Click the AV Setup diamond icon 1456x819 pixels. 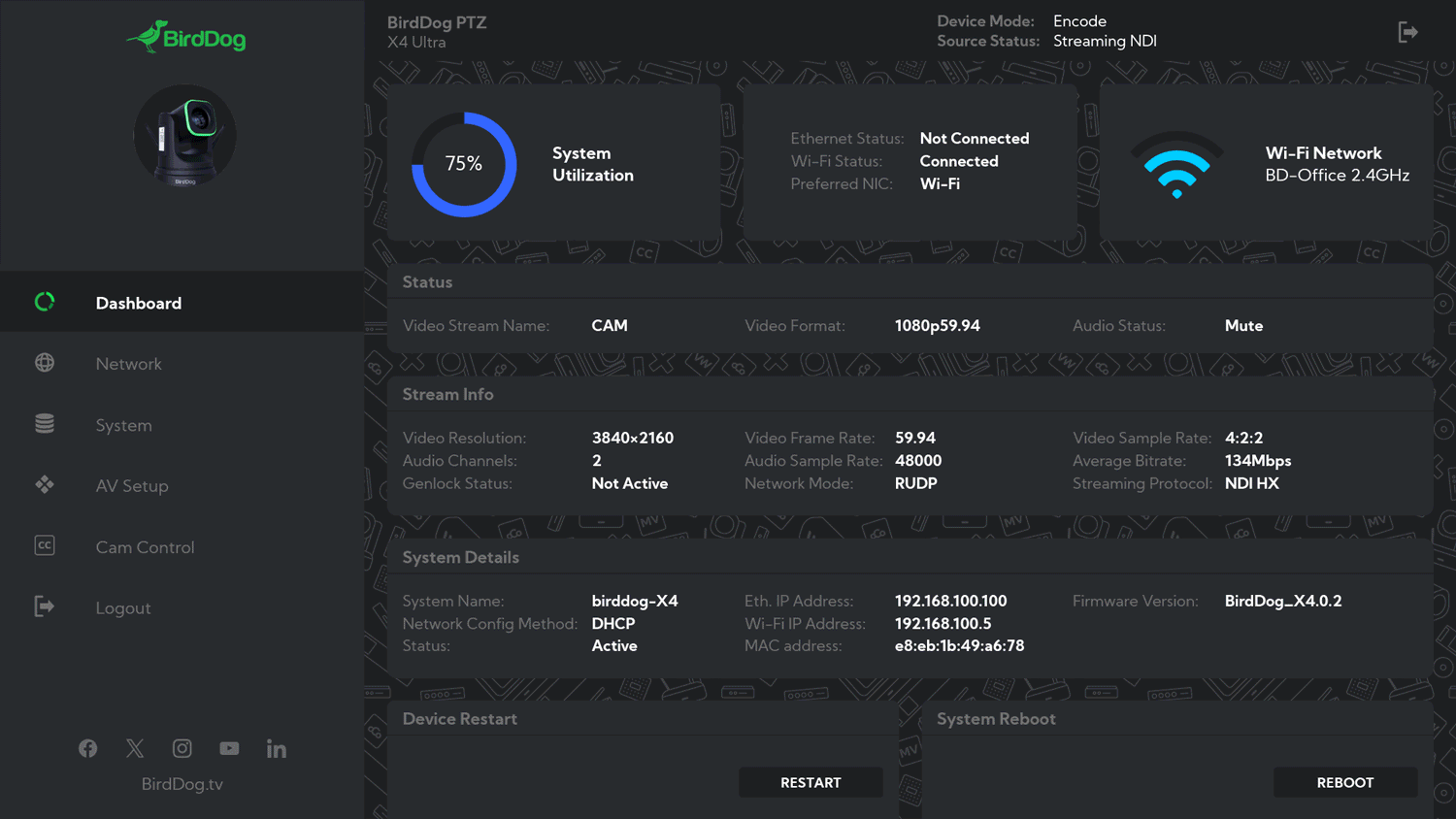45,484
